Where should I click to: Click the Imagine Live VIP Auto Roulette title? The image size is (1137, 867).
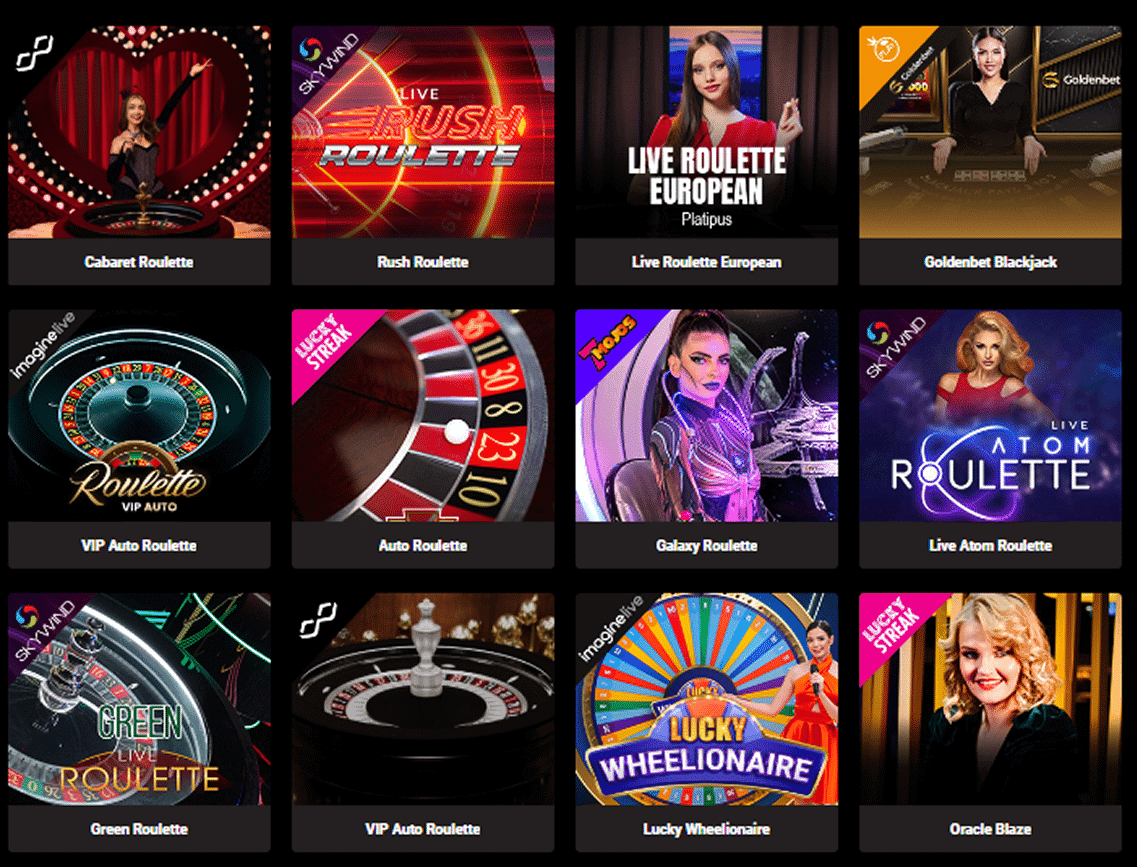point(139,545)
